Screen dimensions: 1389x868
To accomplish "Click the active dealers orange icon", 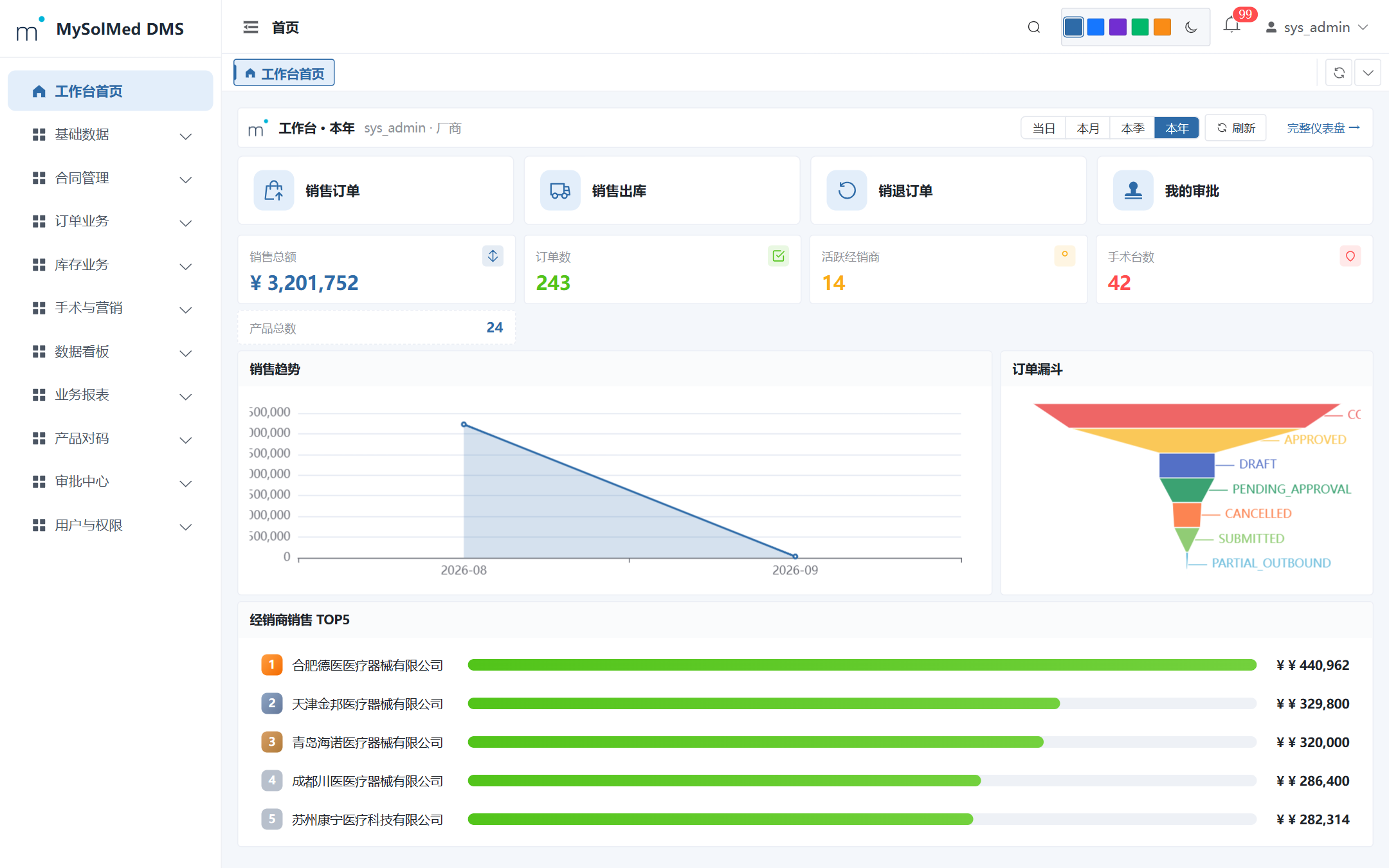I will pyautogui.click(x=1065, y=256).
